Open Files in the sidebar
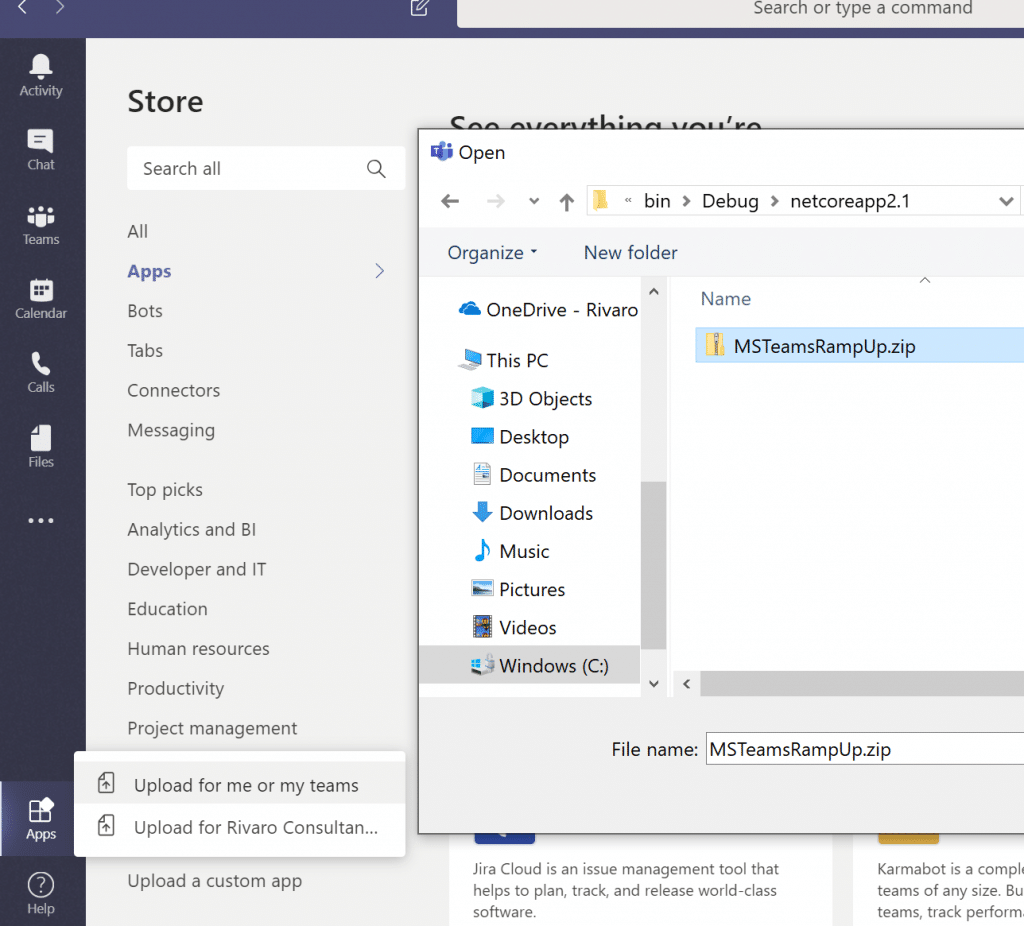 click(40, 447)
